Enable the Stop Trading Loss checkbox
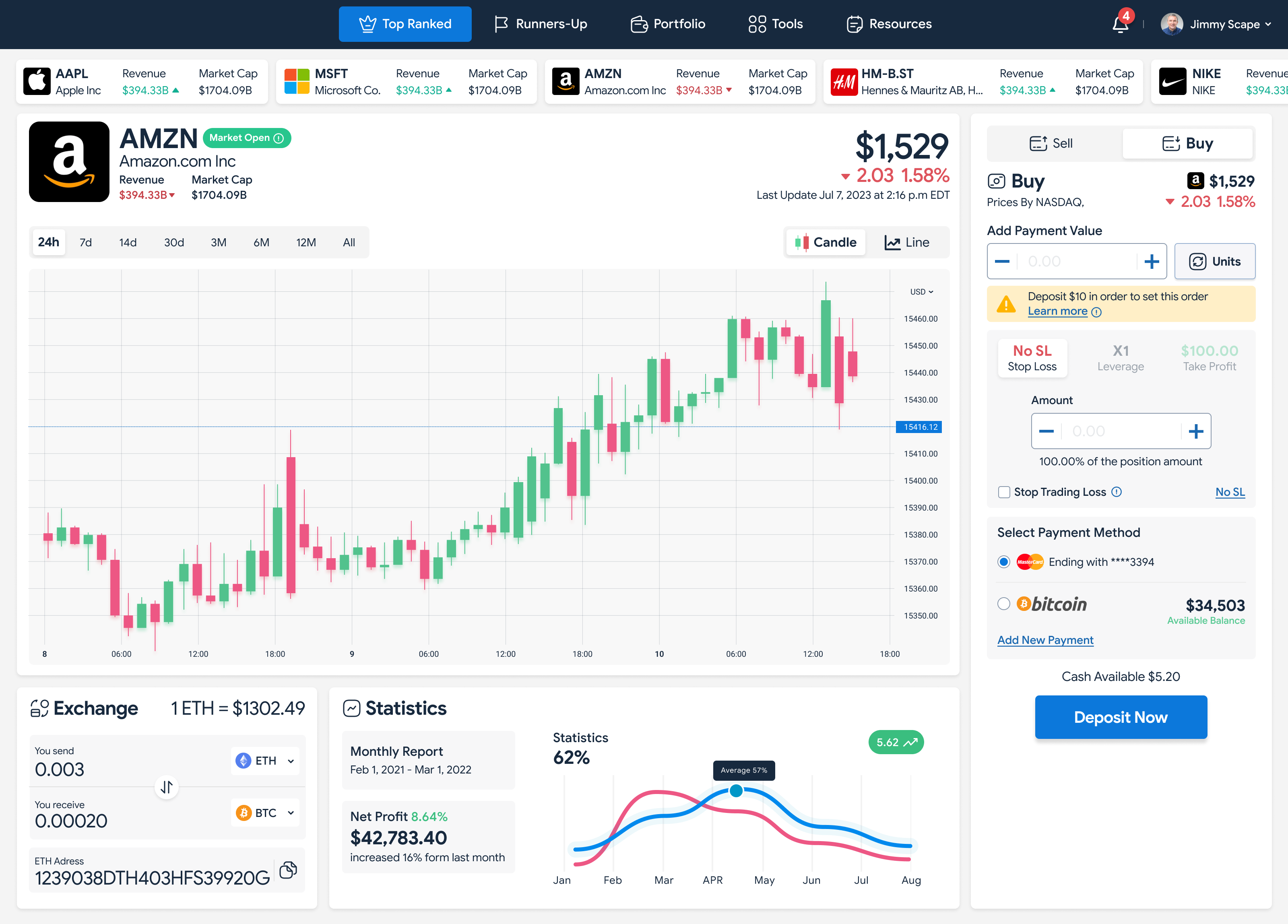 pyautogui.click(x=1004, y=492)
